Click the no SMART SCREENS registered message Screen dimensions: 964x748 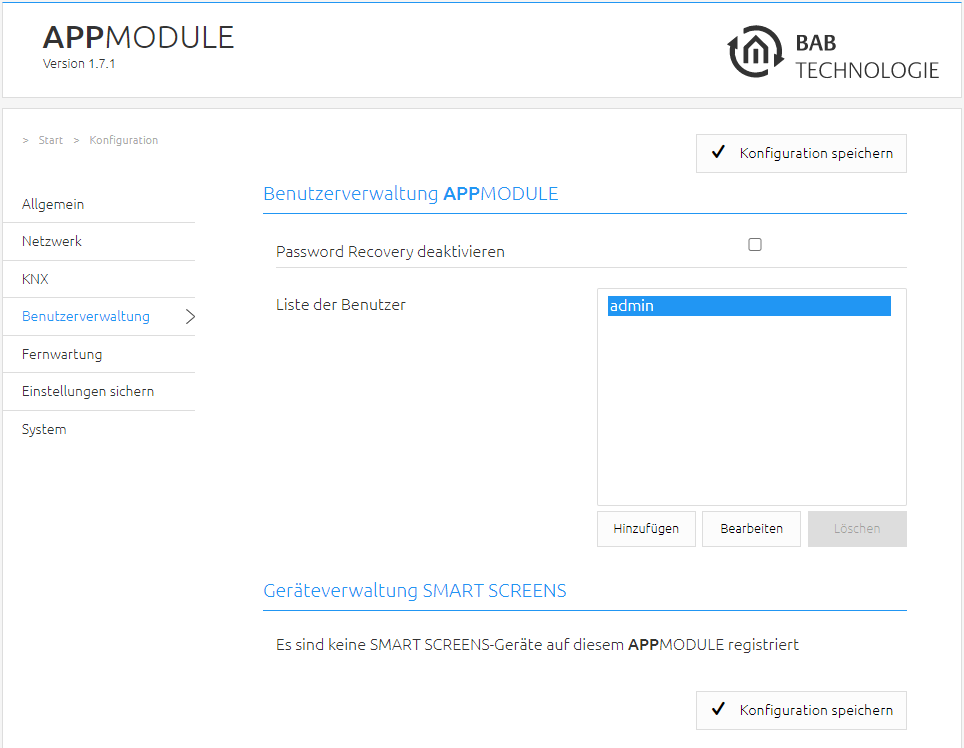tap(537, 645)
